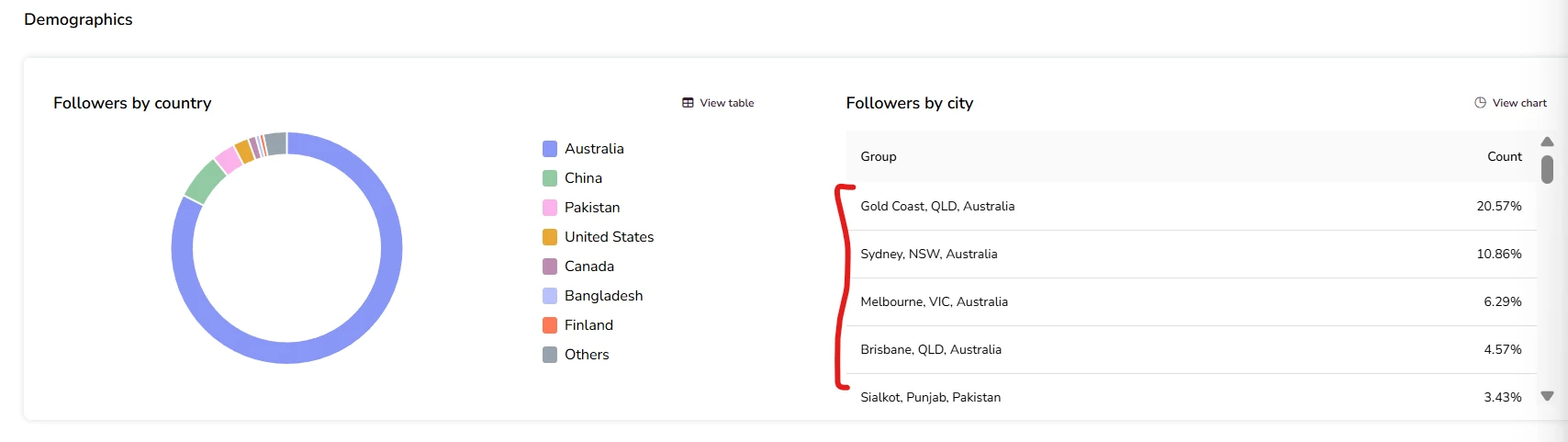Click the View chart pie icon
The width and height of the screenshot is (1568, 442).
[1480, 103]
